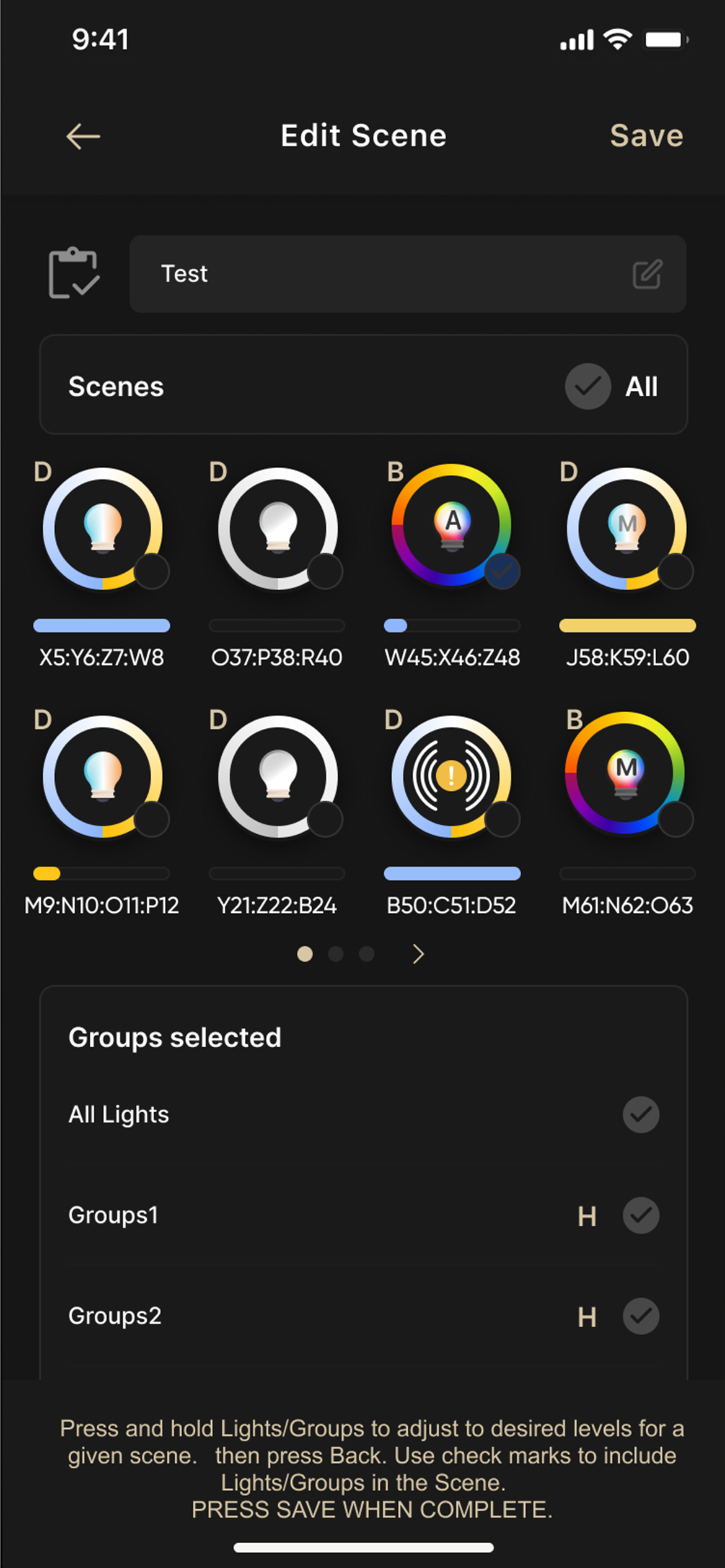The image size is (725, 1568).
Task: Toggle the Groups1 checkmark
Action: [x=641, y=1216]
